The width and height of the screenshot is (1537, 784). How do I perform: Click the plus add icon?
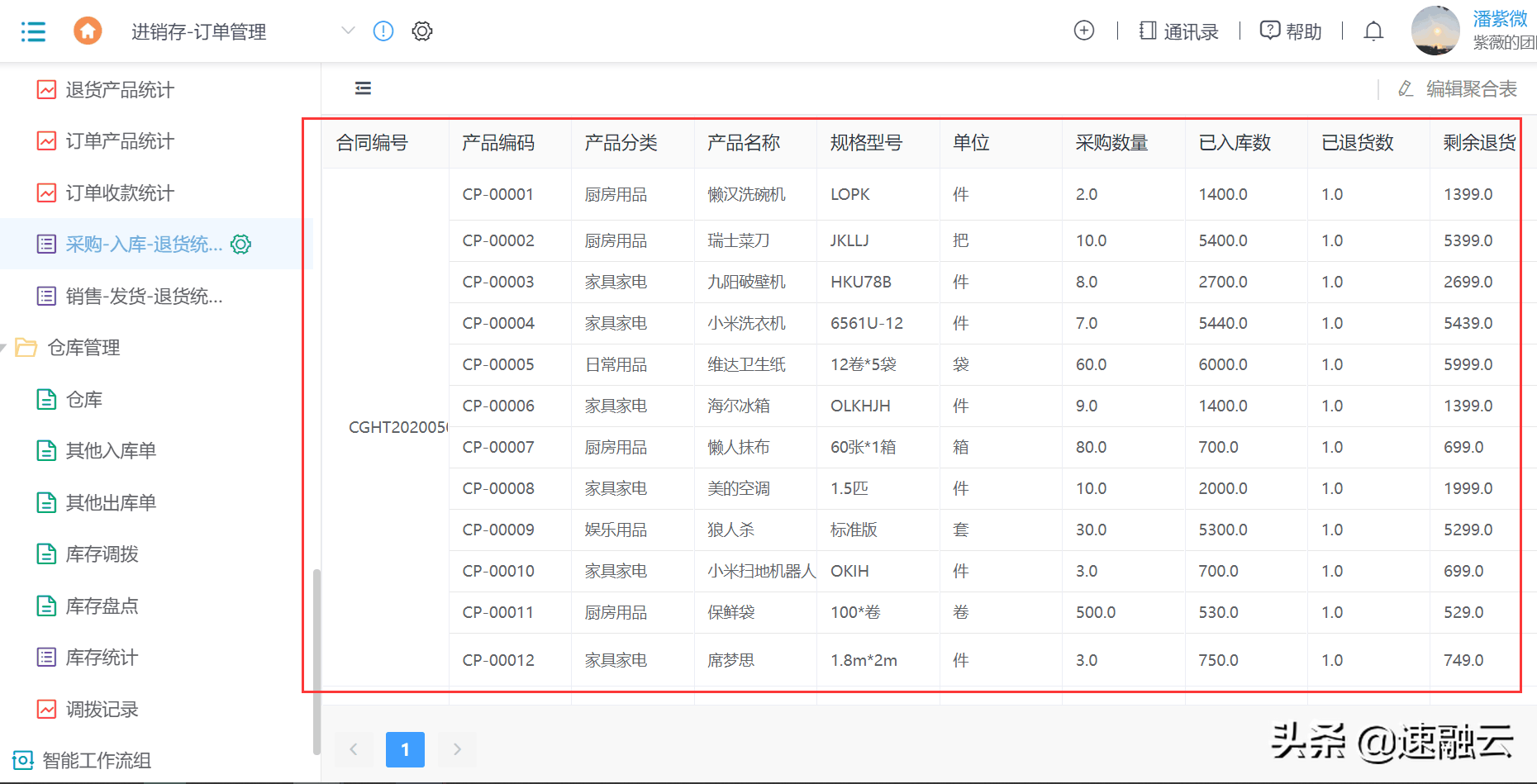pos(1084,31)
